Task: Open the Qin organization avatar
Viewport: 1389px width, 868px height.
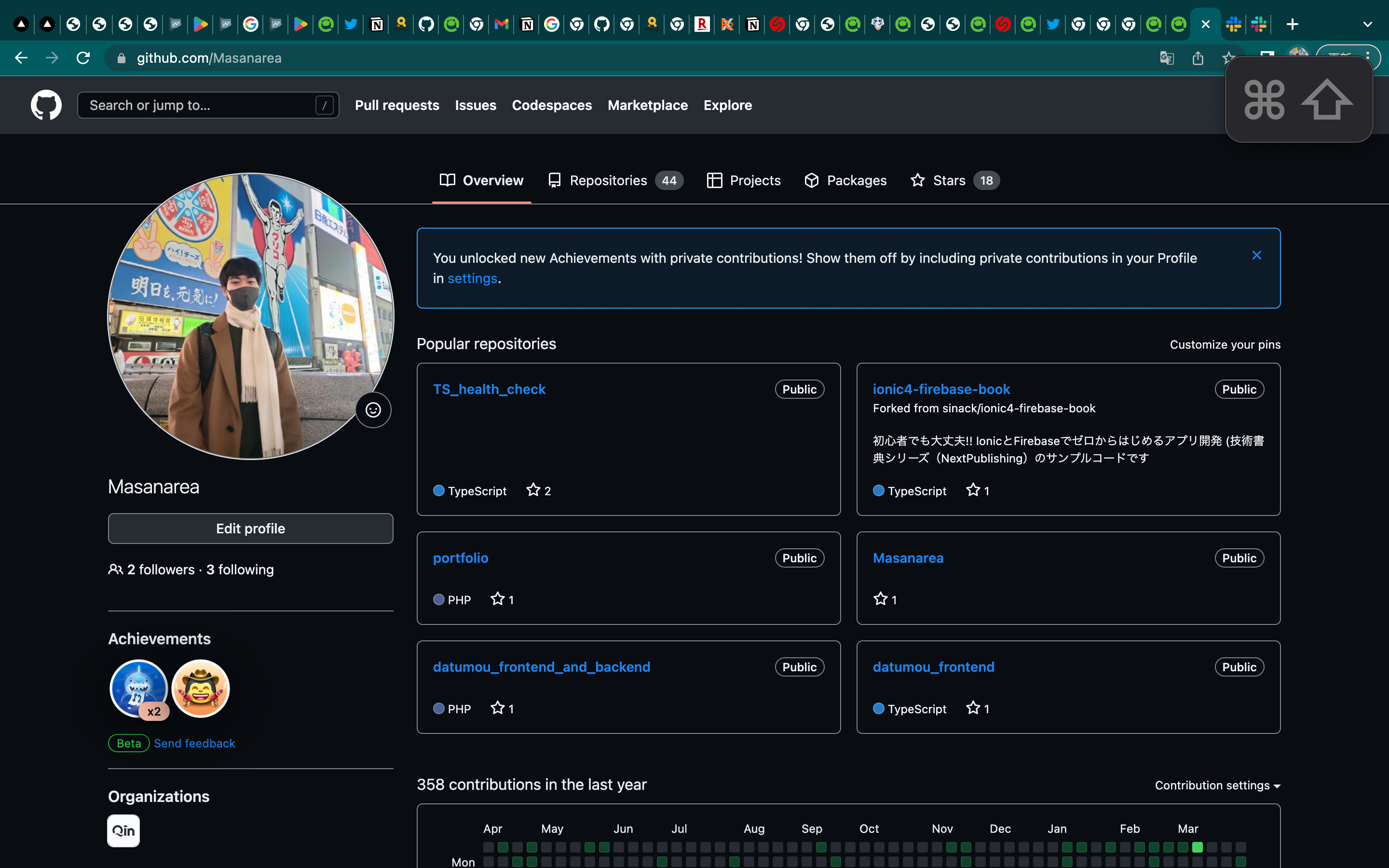Action: pos(123,830)
